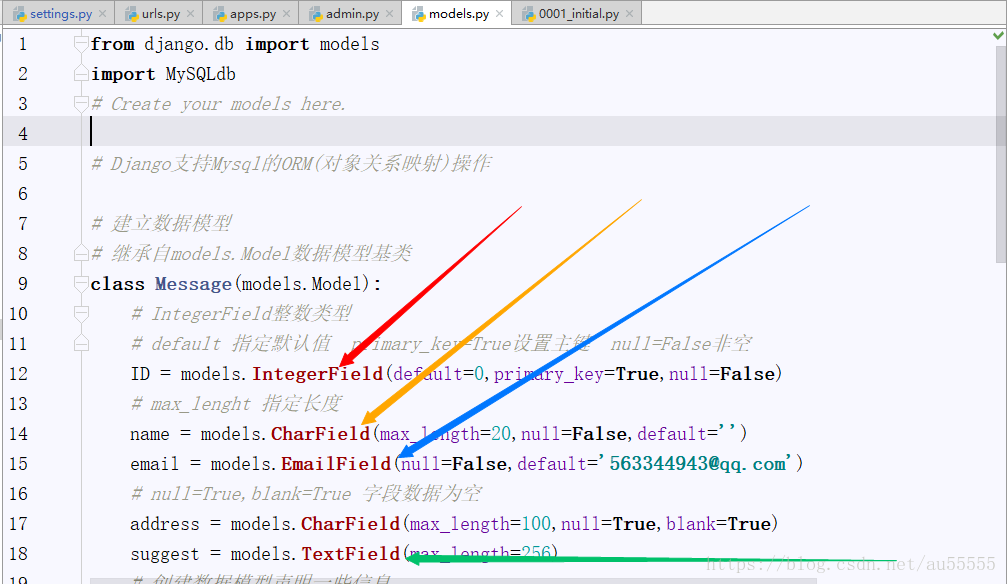
Task: Click the settings.py Python file icon
Action: [x=19, y=13]
